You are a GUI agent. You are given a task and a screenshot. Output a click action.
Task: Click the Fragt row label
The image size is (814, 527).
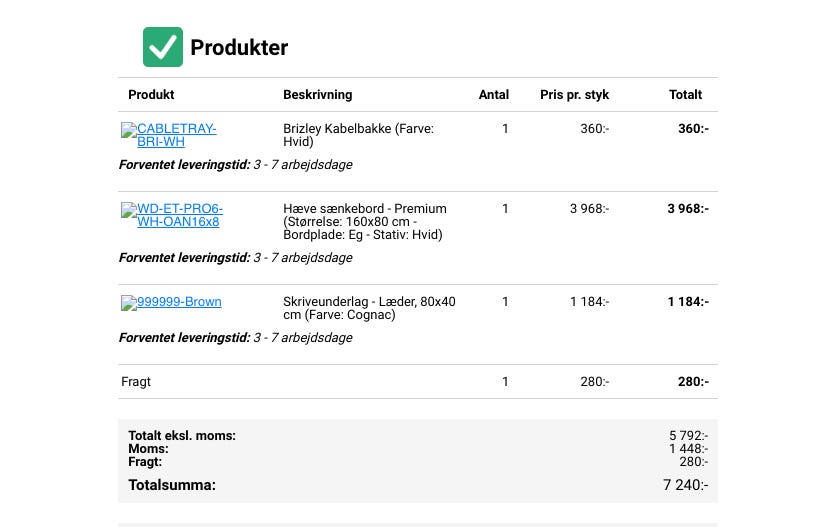click(136, 382)
